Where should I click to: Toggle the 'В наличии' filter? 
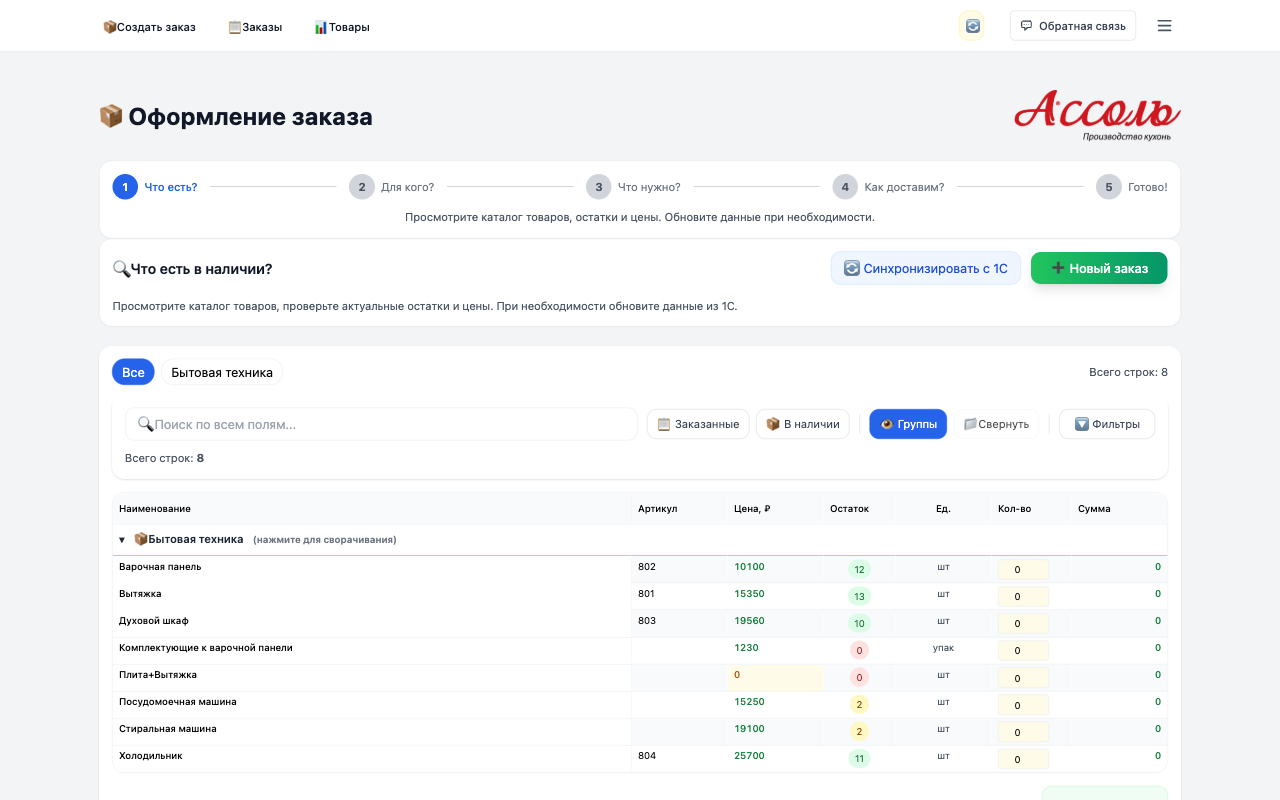803,424
